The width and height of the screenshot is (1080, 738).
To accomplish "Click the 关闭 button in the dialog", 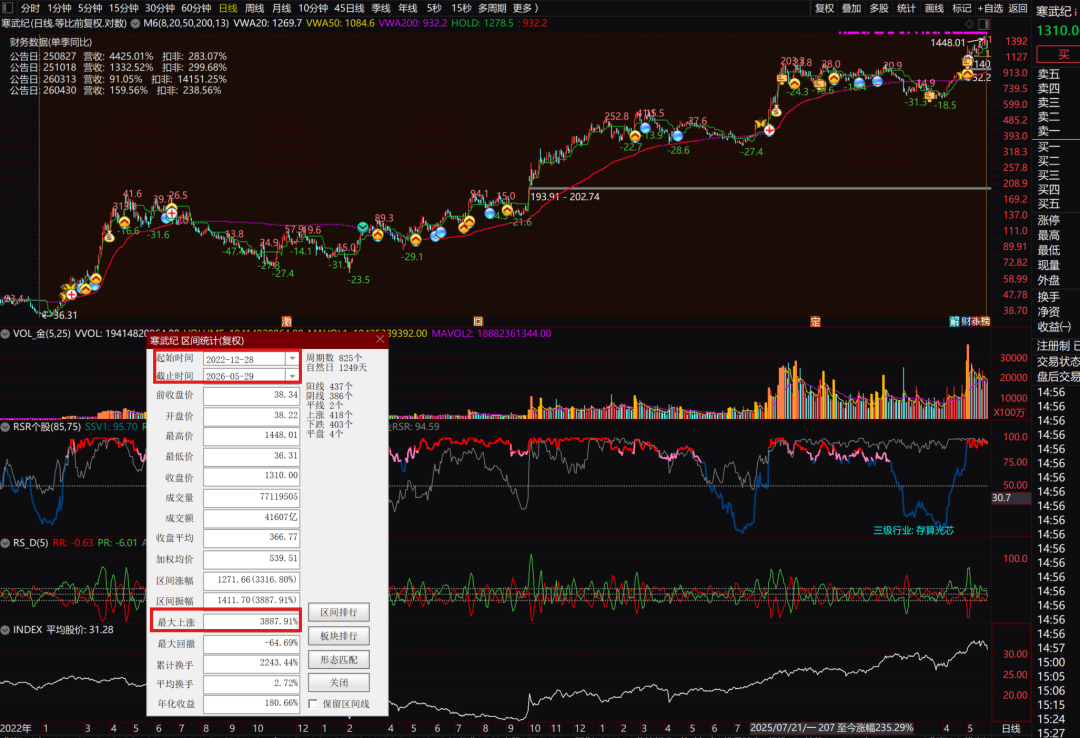I will 339,682.
